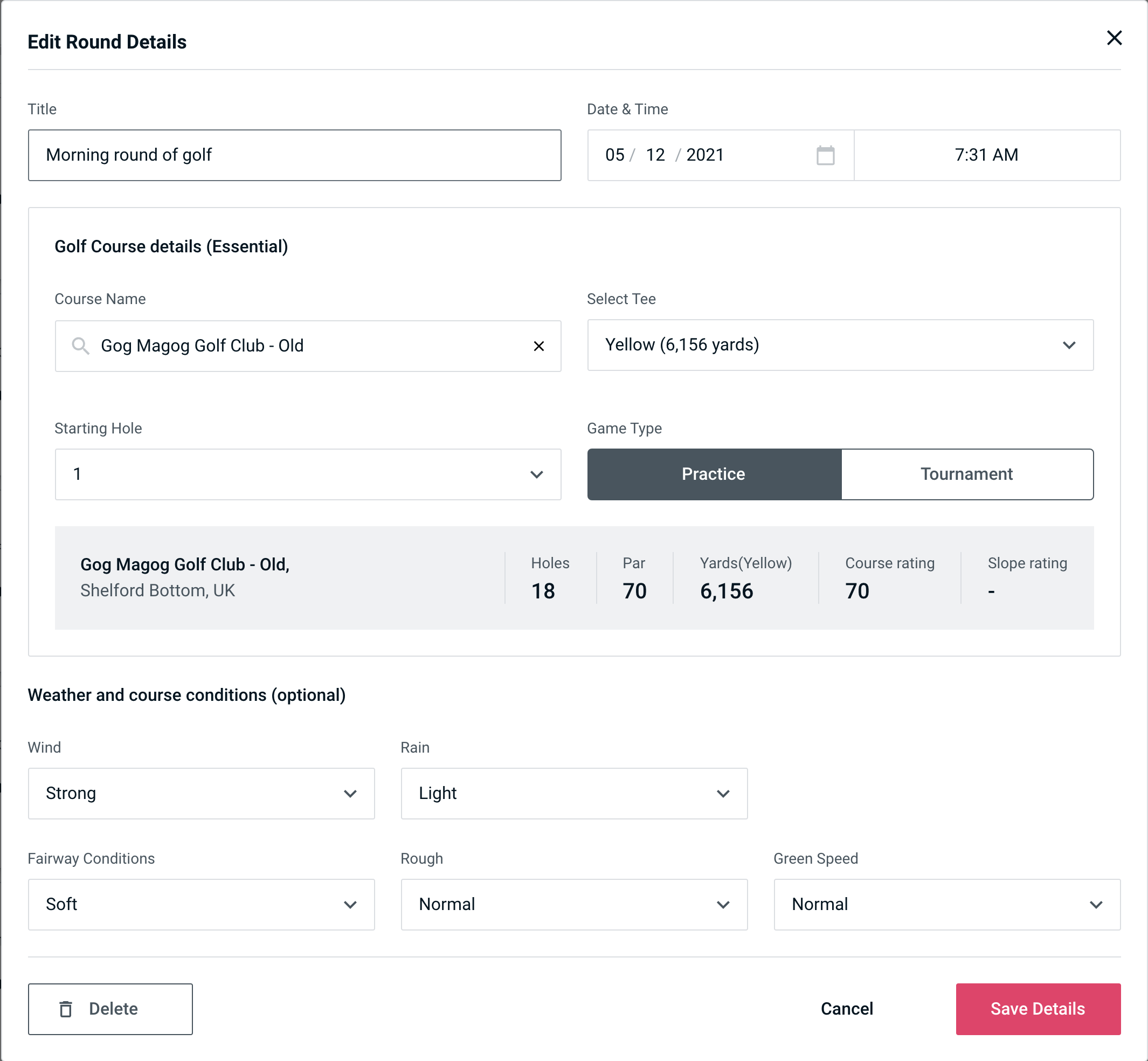Click the search icon in Course Name field
This screenshot has height=1061, width=1148.
tap(80, 345)
